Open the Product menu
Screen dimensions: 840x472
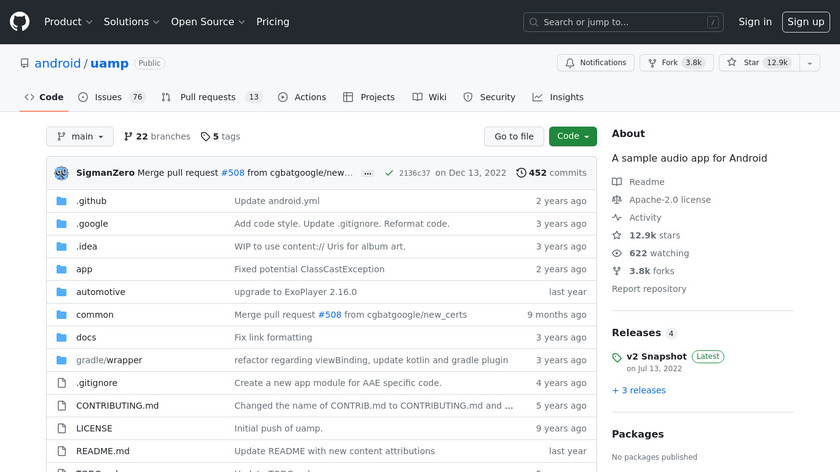coord(68,22)
